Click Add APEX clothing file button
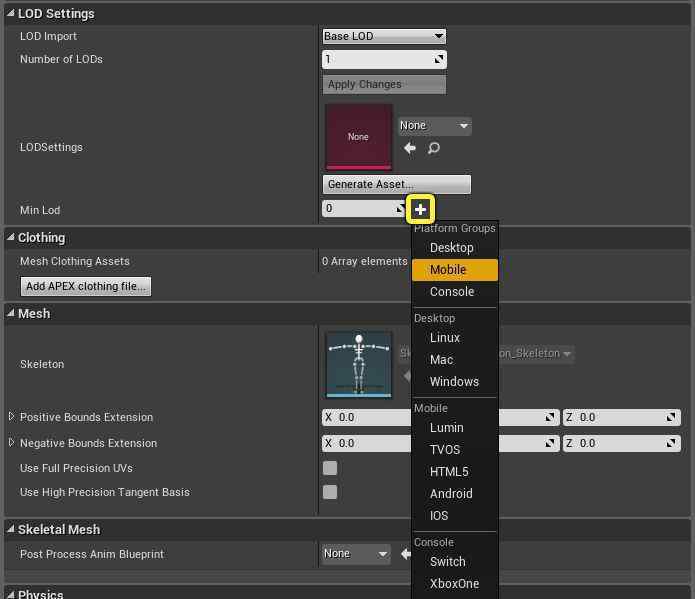Viewport: 695px width, 599px height. click(x=86, y=286)
